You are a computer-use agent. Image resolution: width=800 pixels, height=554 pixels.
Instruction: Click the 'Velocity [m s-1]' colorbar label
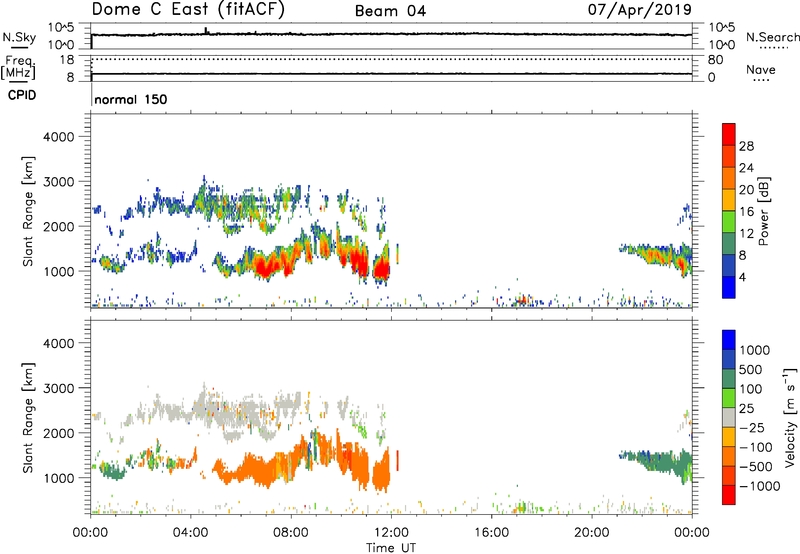pos(790,417)
